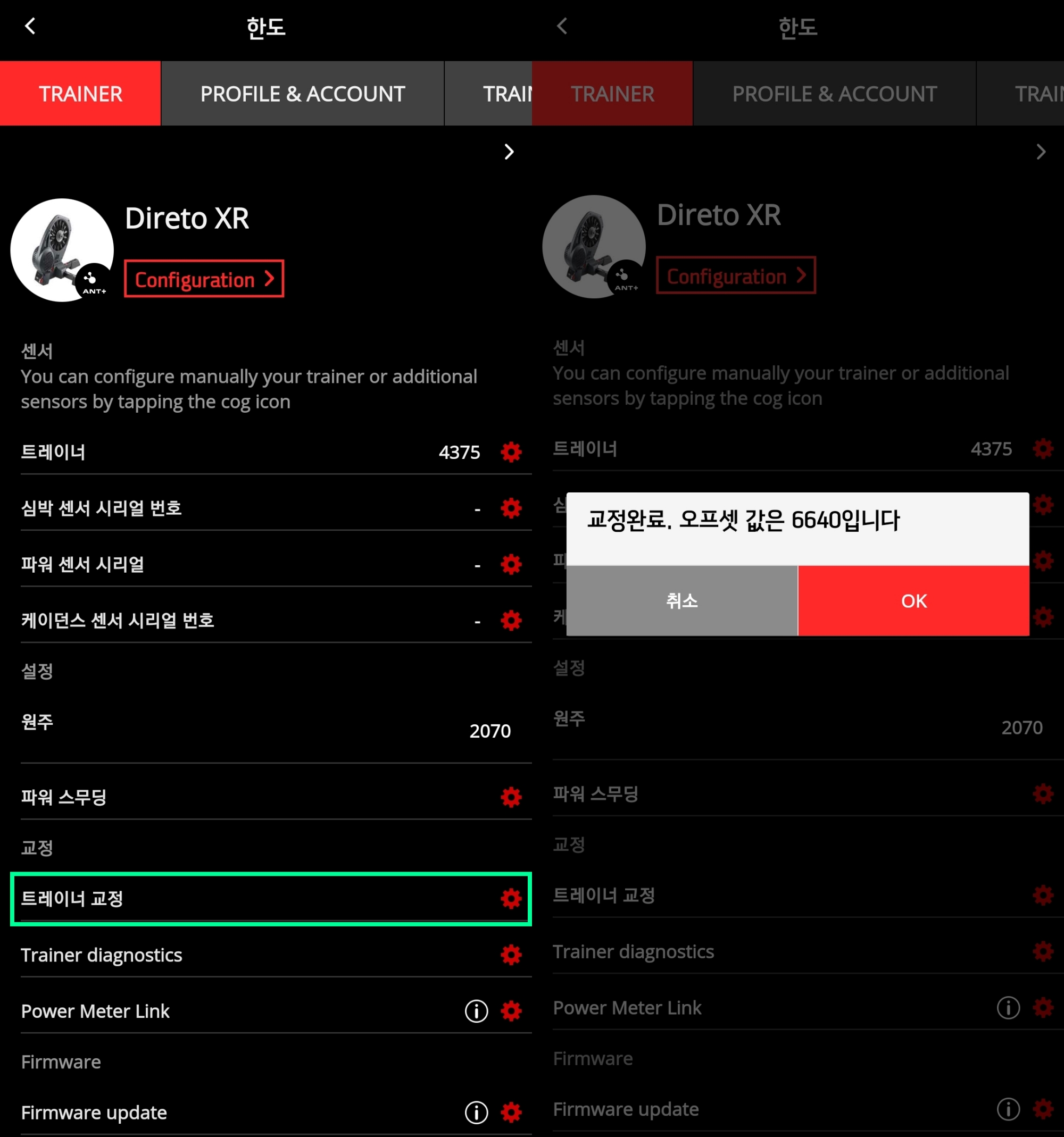
Task: Open cog for 트레이너 4375 on left screen
Action: click(511, 452)
